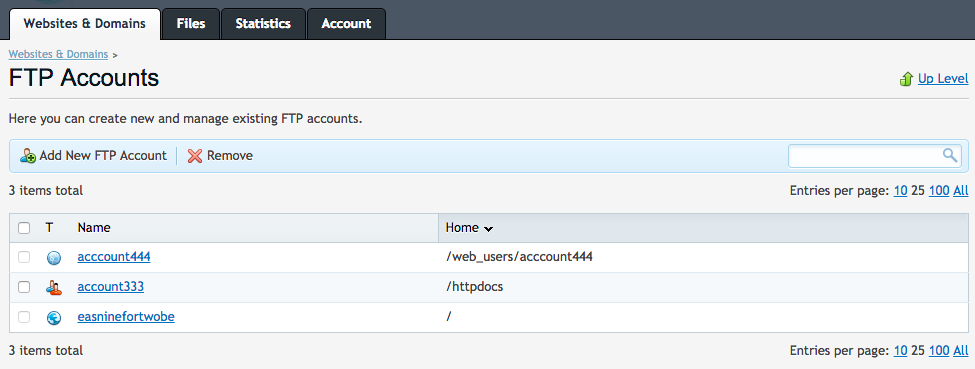Tick the checkbox for easninefortwobe
Image resolution: width=975 pixels, height=369 pixels.
click(x=24, y=317)
